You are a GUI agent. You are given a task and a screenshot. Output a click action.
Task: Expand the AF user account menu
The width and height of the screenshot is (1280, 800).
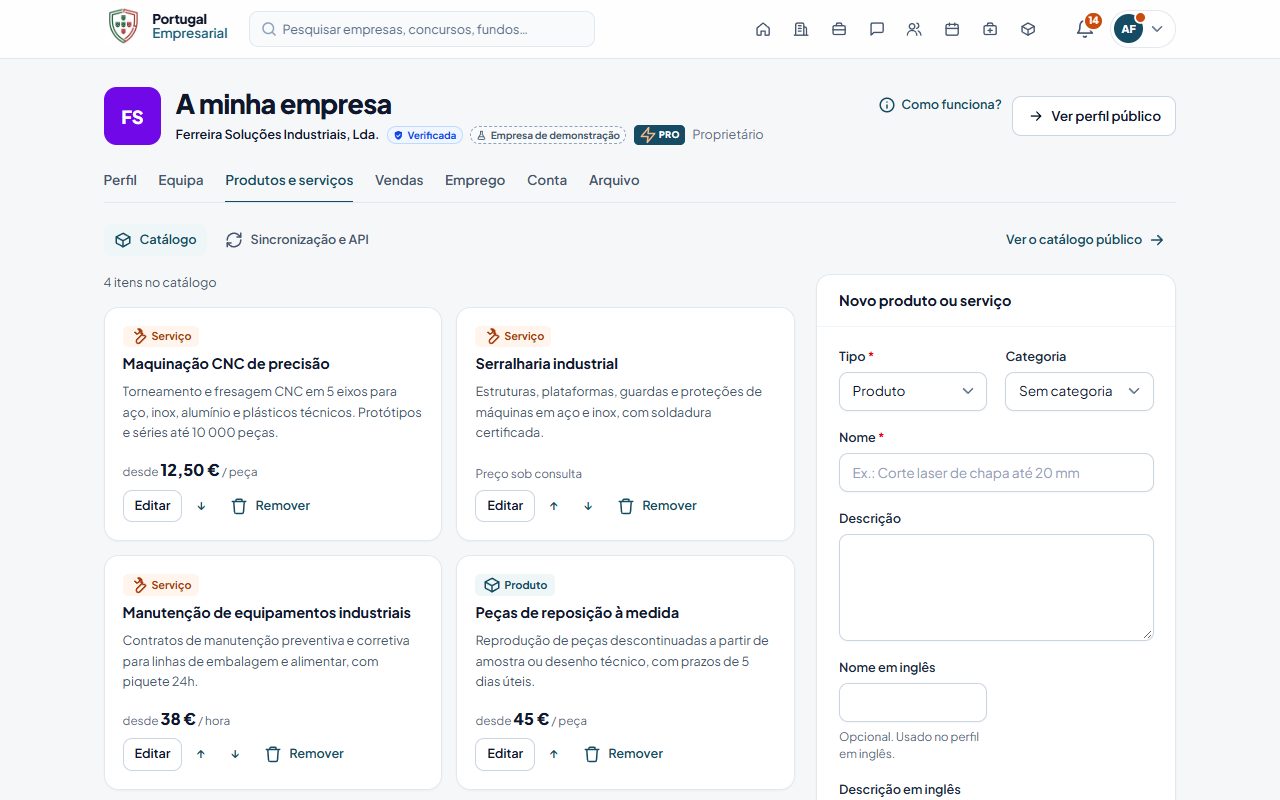pyautogui.click(x=1142, y=29)
